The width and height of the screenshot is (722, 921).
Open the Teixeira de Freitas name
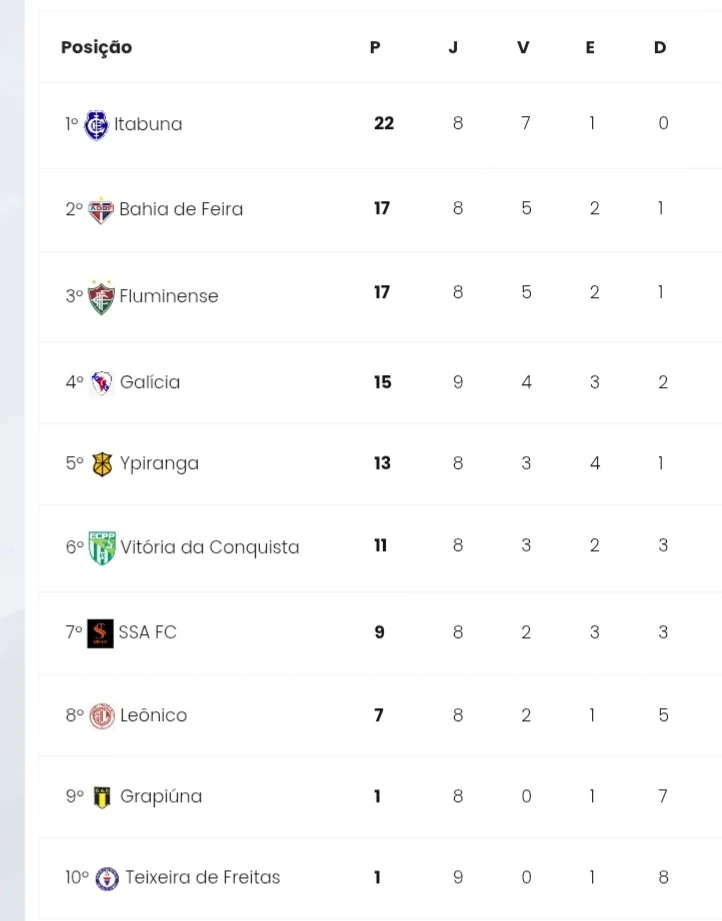click(202, 878)
